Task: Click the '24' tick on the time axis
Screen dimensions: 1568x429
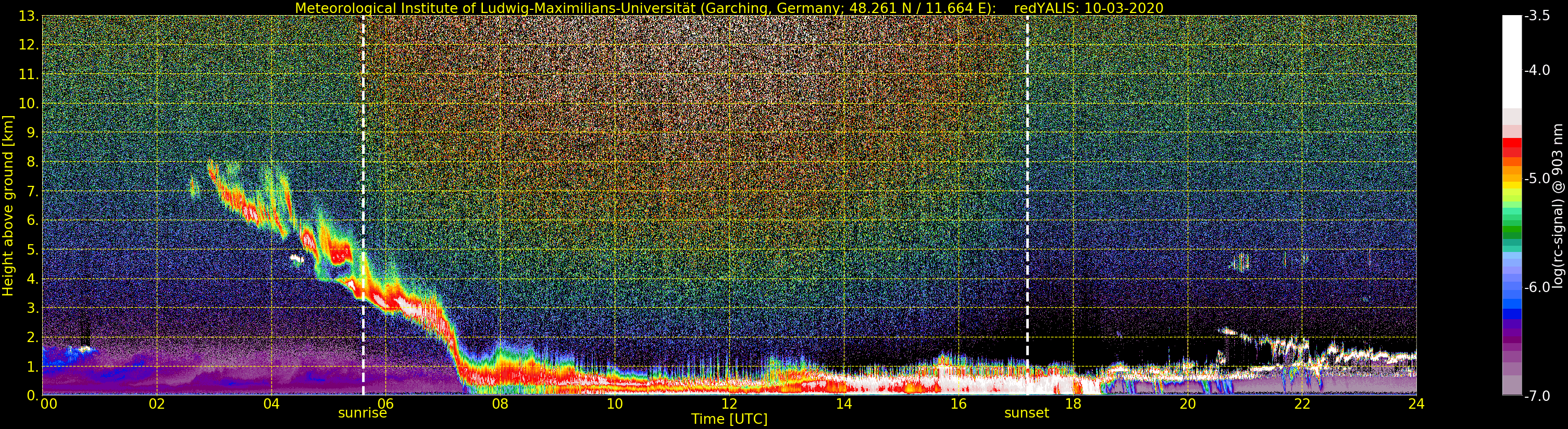Action: coord(1416,404)
